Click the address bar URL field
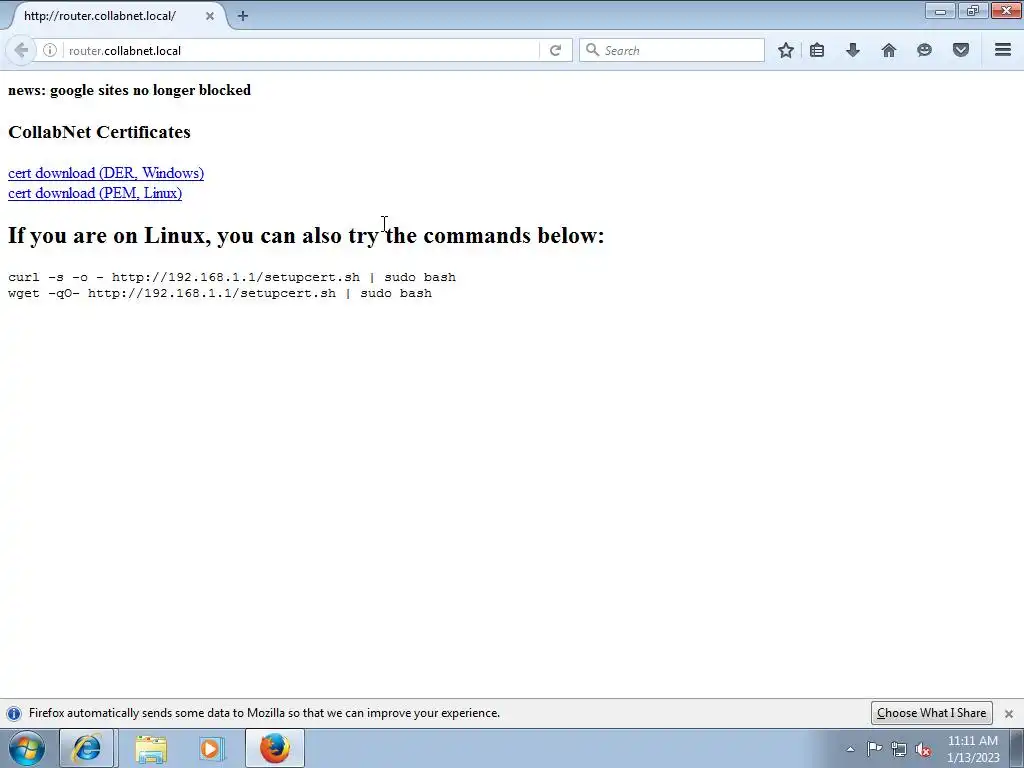 click(300, 50)
